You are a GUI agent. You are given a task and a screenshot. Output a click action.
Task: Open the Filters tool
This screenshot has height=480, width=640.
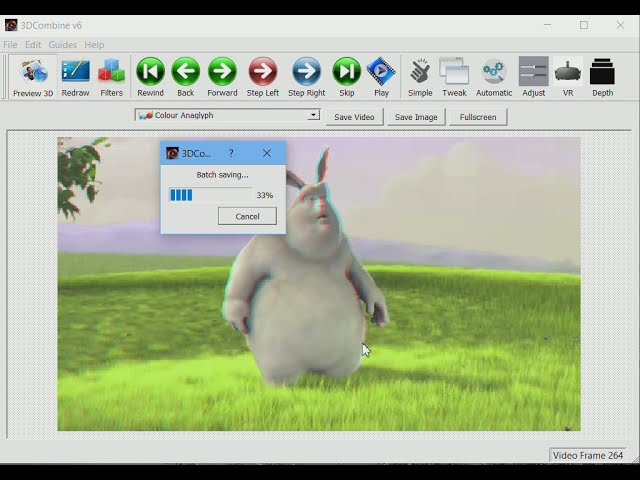coord(111,77)
